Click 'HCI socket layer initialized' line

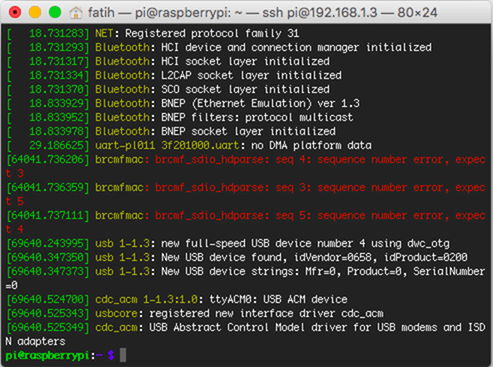pos(245,61)
